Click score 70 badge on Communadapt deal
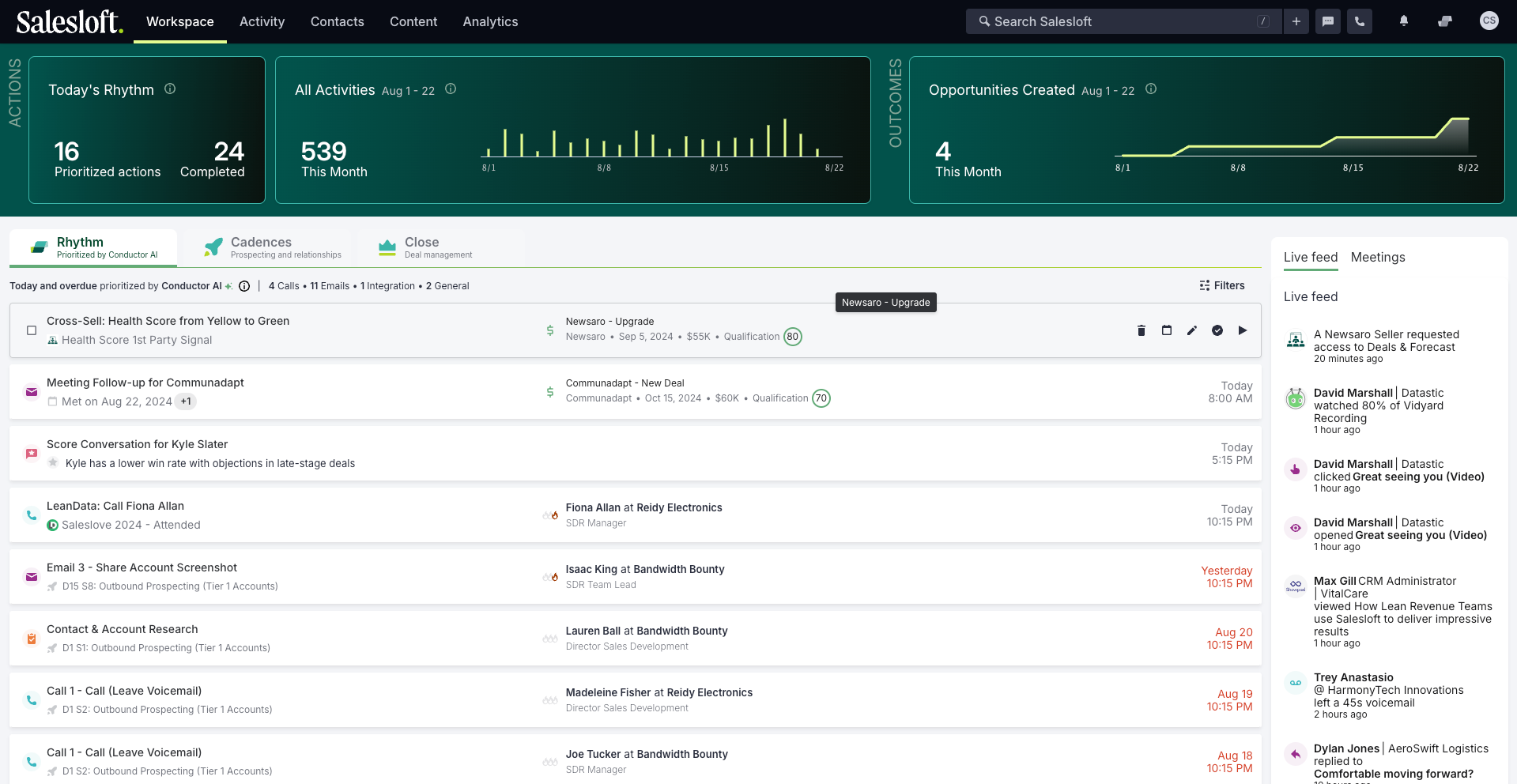The height and width of the screenshot is (784, 1517). [821, 398]
